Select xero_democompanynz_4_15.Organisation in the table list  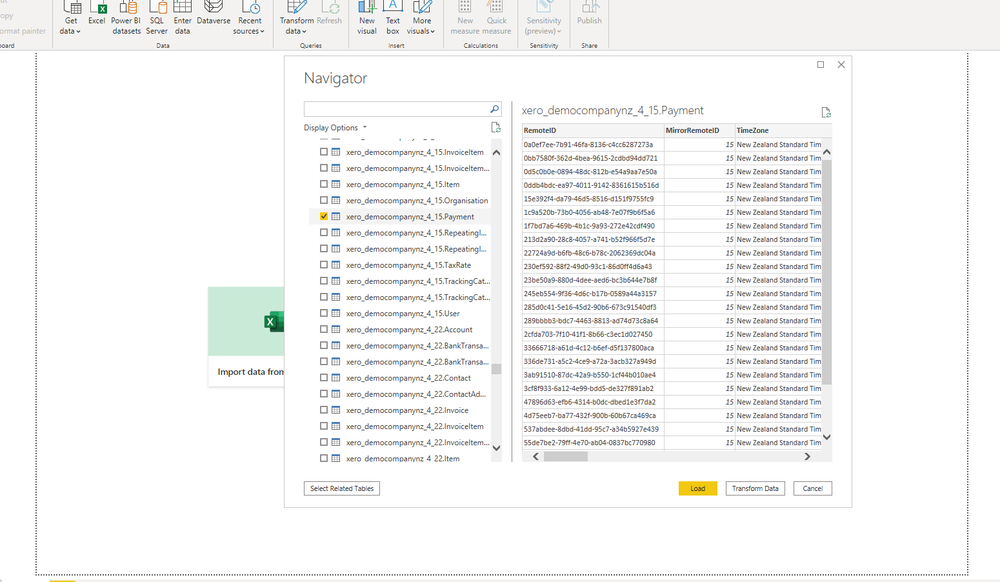point(416,201)
